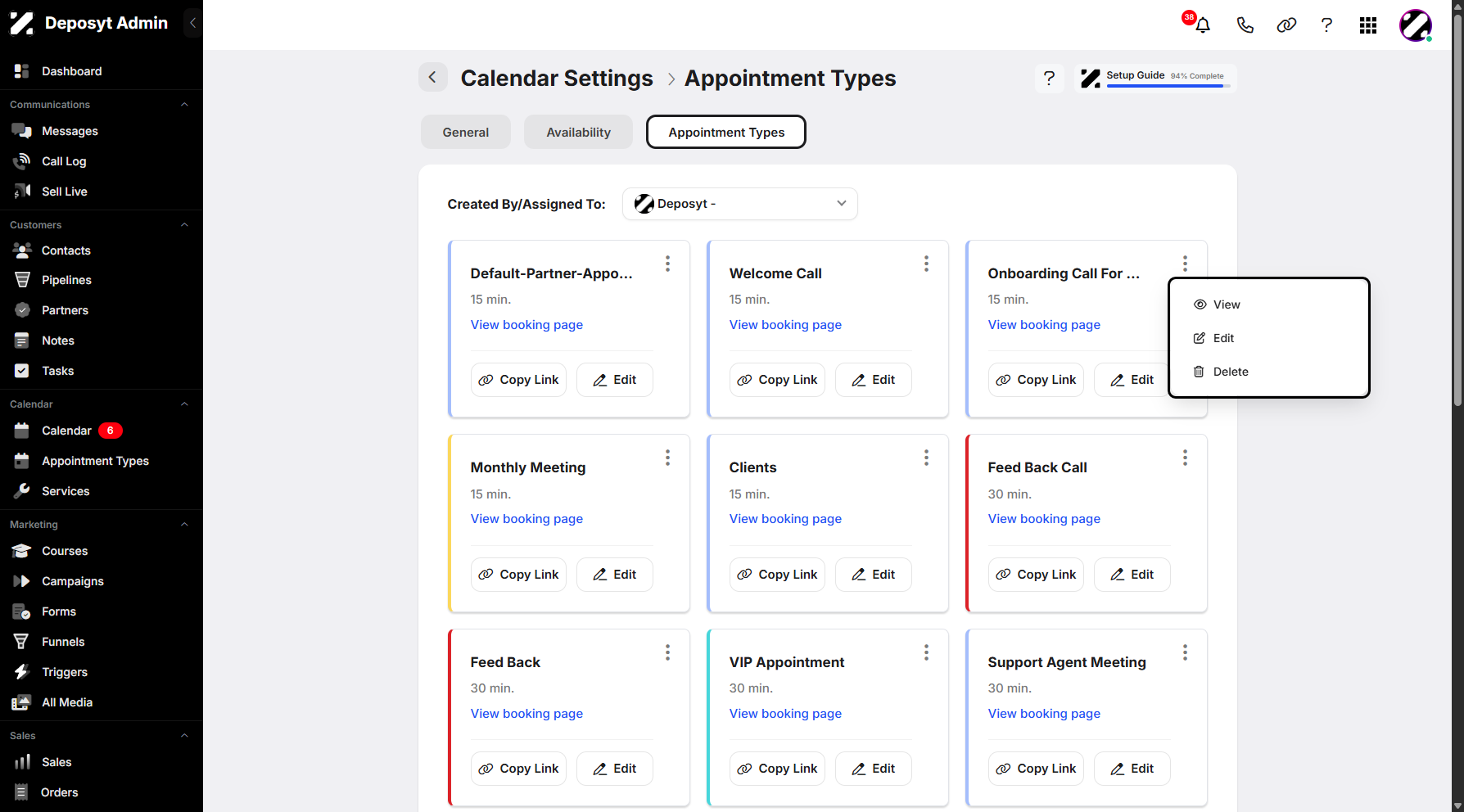Collapse the Customers sidebar section
Viewport: 1464px width, 812px height.
pyautogui.click(x=184, y=225)
